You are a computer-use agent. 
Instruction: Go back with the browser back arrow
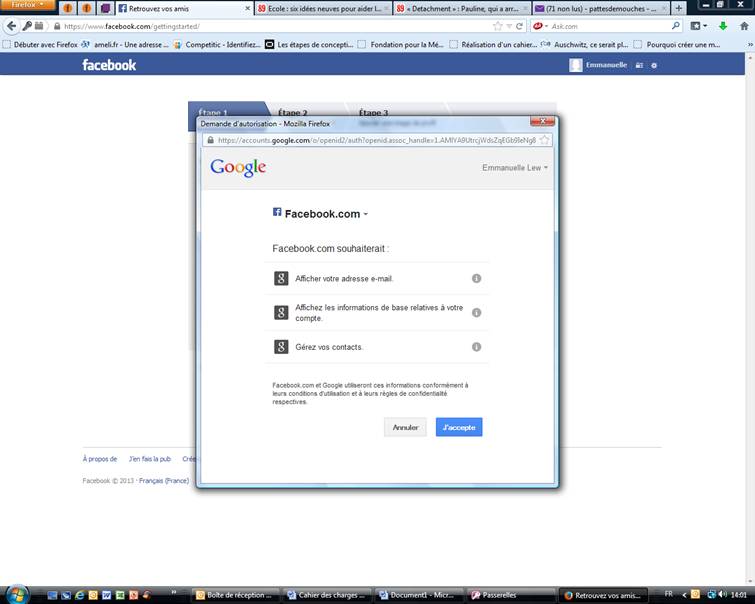coord(12,26)
